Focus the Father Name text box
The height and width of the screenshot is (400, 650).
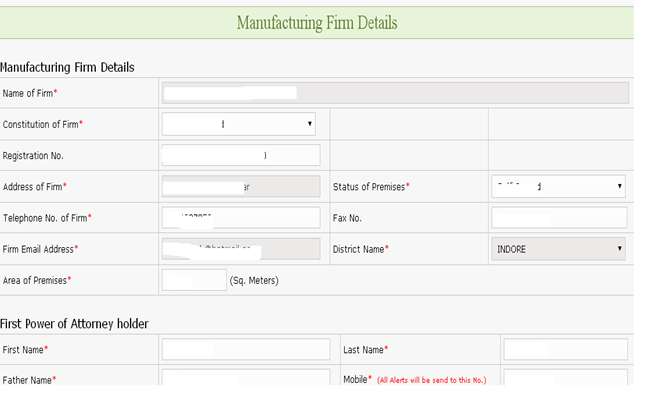pyautogui.click(x=246, y=378)
